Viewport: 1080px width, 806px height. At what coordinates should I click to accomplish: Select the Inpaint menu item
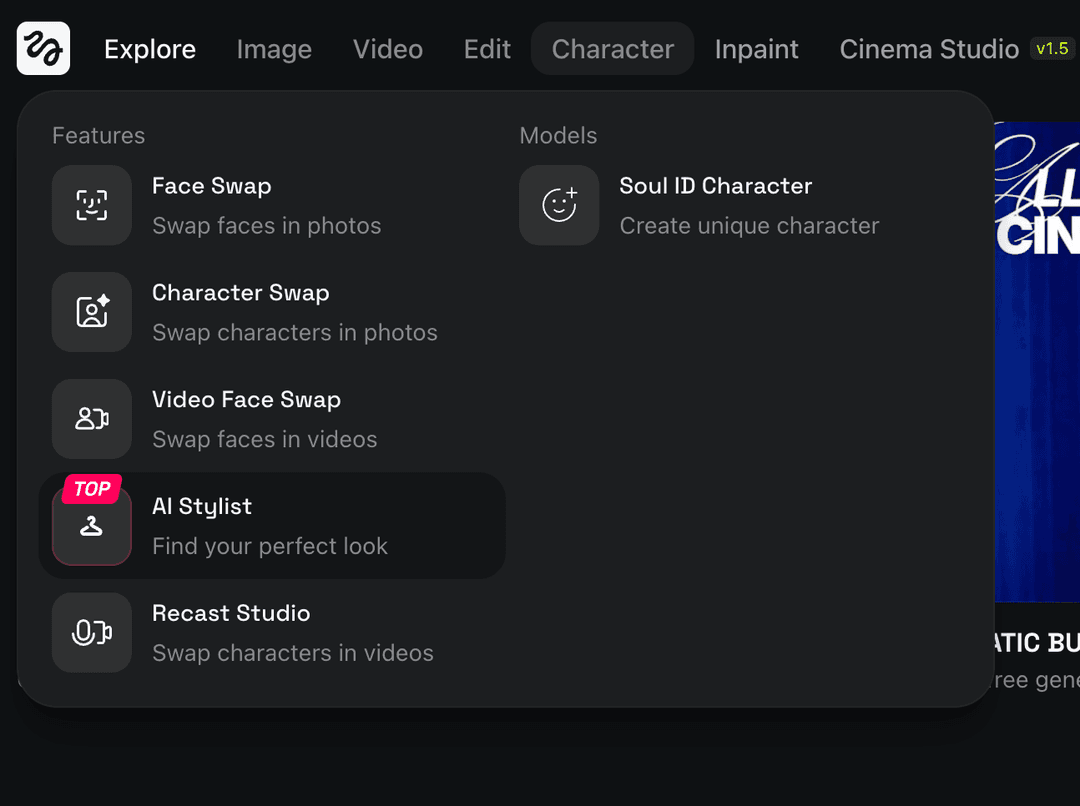757,48
